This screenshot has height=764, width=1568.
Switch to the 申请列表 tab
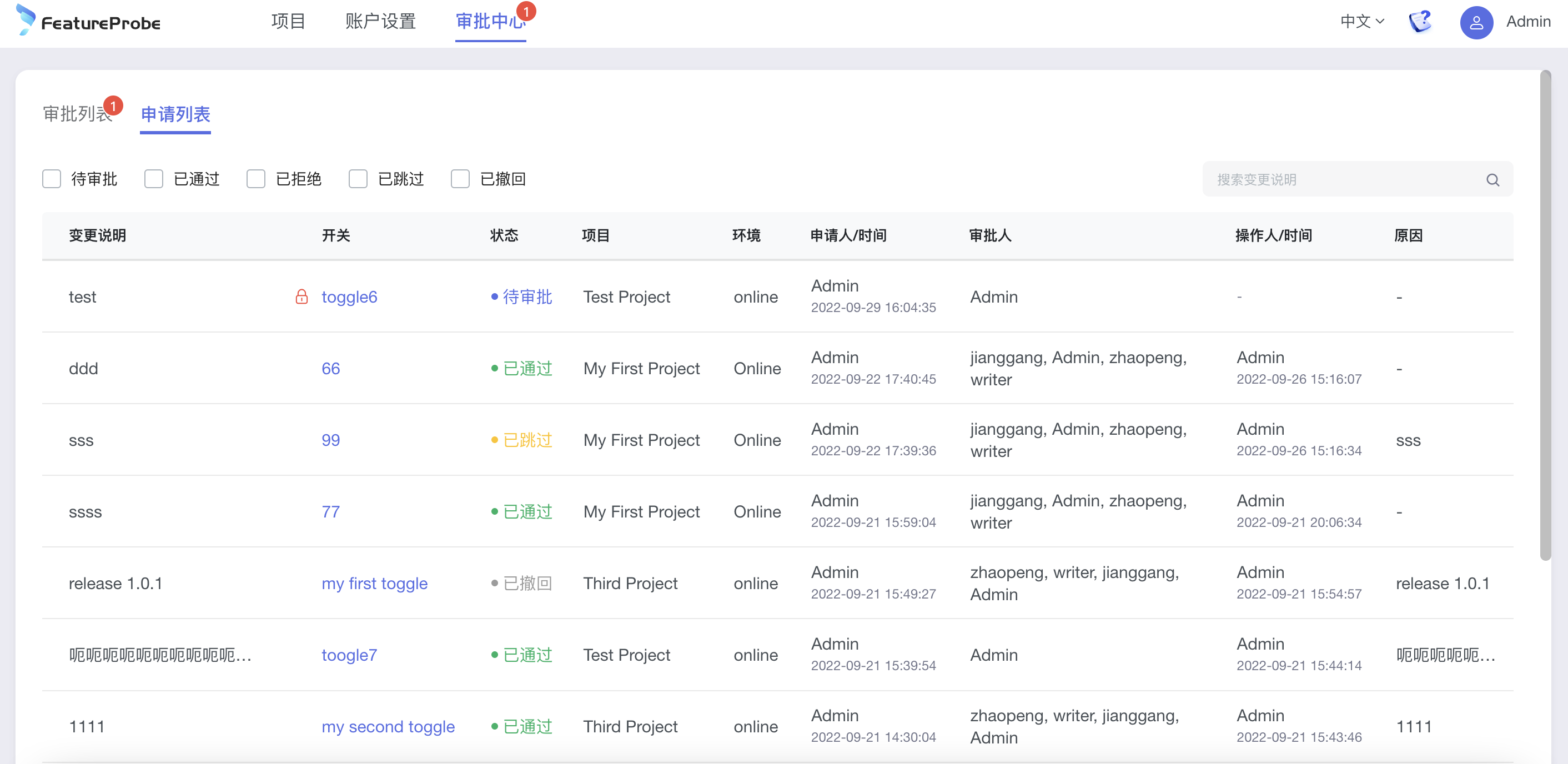click(175, 114)
